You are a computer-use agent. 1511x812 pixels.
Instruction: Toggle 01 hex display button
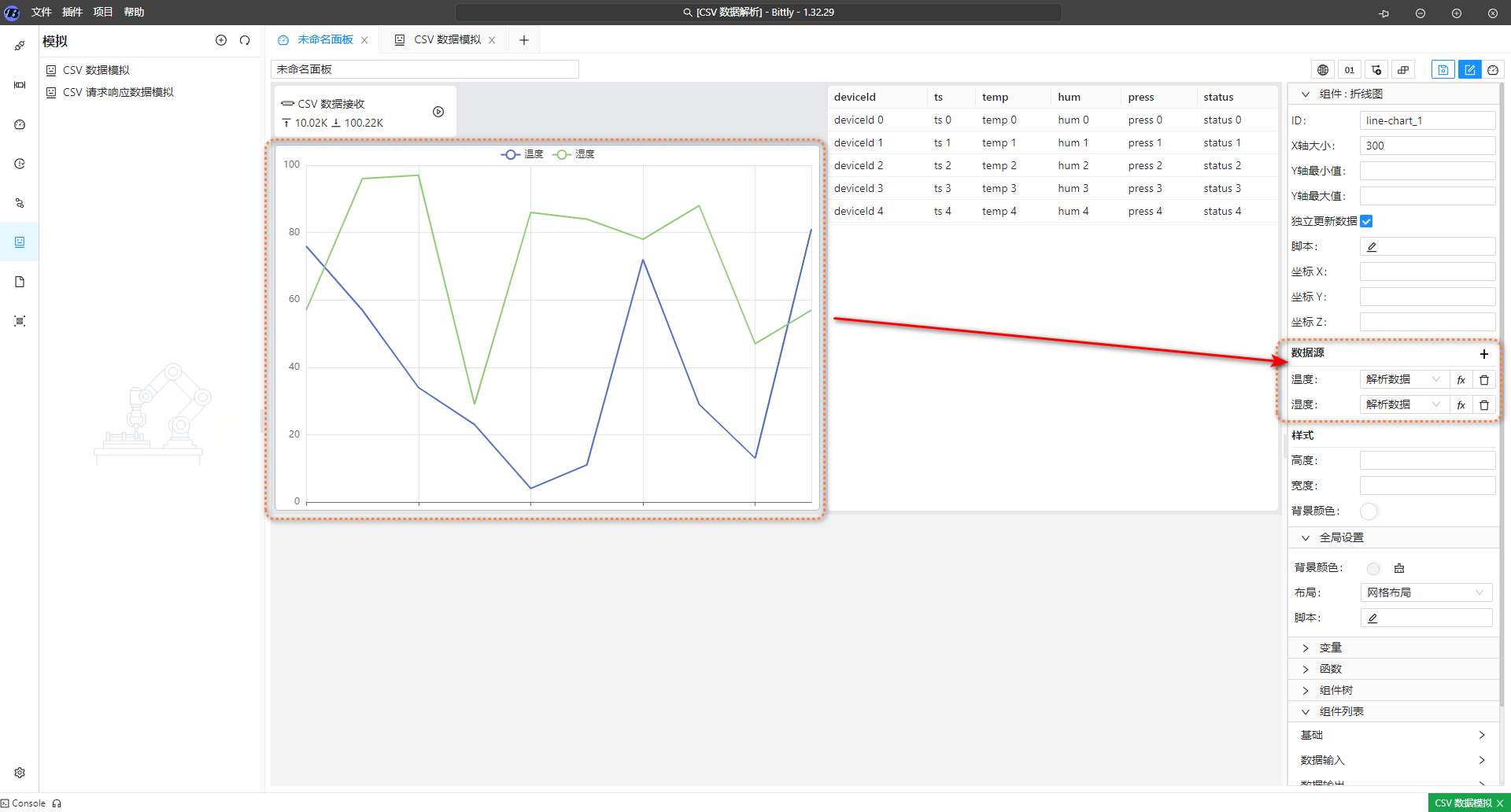pos(1350,70)
